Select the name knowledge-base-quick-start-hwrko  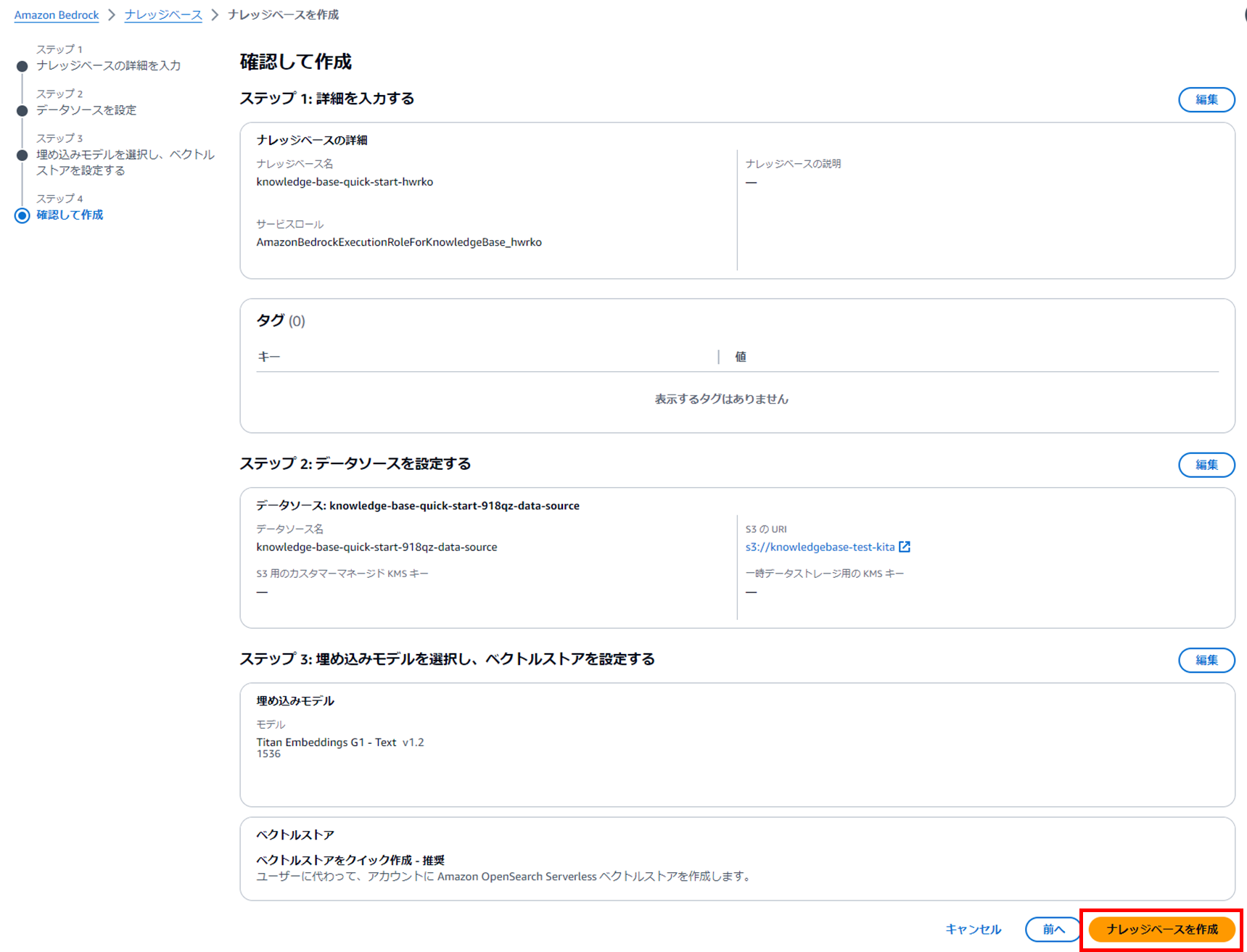click(x=345, y=182)
